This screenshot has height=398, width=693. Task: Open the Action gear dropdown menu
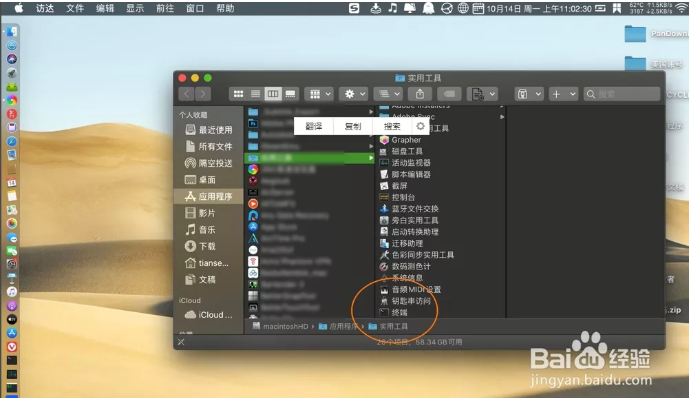[x=354, y=94]
